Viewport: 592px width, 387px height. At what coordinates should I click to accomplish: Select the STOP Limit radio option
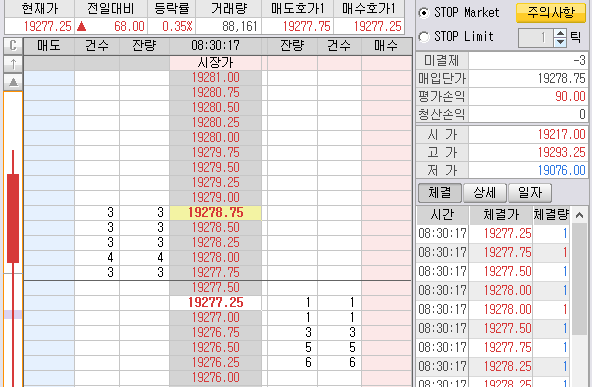(424, 37)
